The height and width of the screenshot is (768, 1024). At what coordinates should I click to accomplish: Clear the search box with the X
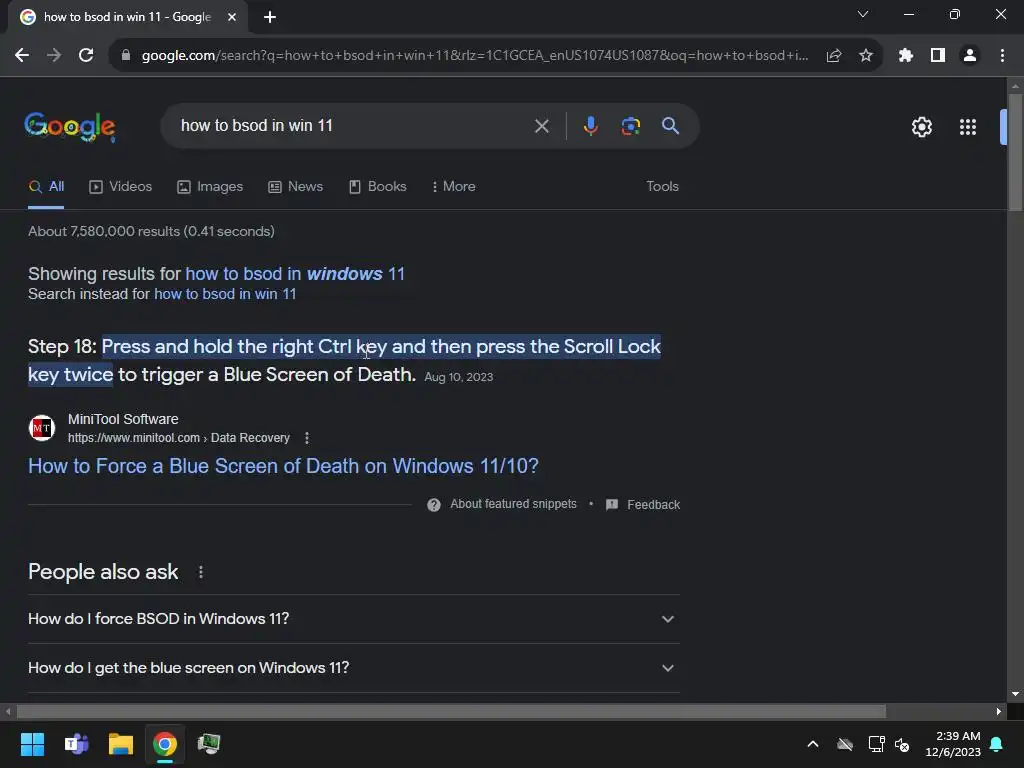coord(541,126)
